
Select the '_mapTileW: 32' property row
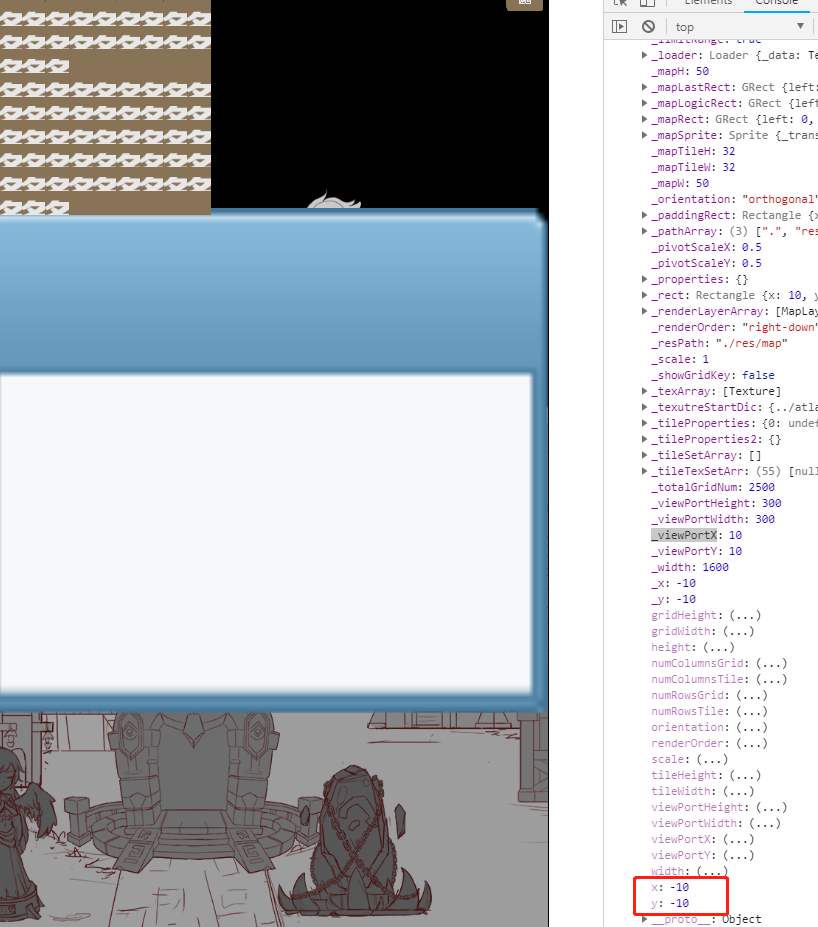693,167
